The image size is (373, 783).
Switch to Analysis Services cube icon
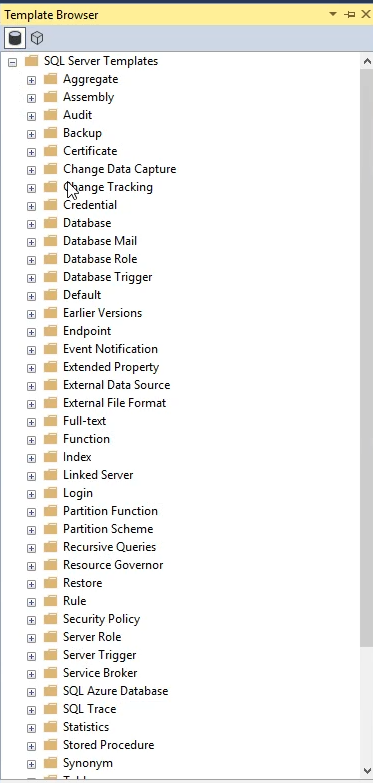point(37,37)
